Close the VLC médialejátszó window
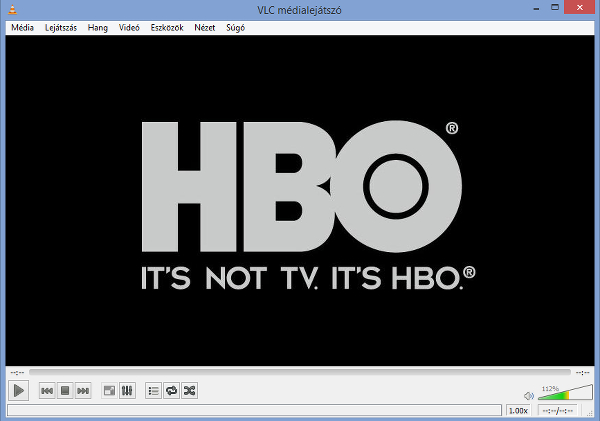 point(580,7)
